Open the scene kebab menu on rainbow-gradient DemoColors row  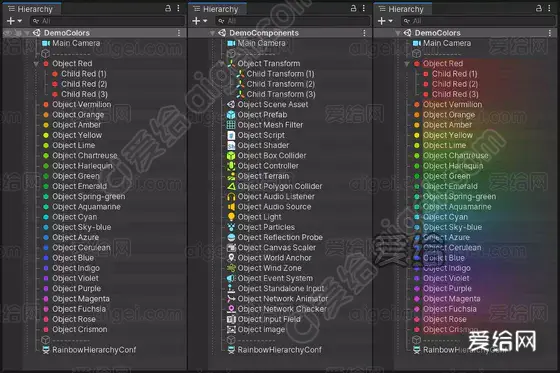point(550,33)
